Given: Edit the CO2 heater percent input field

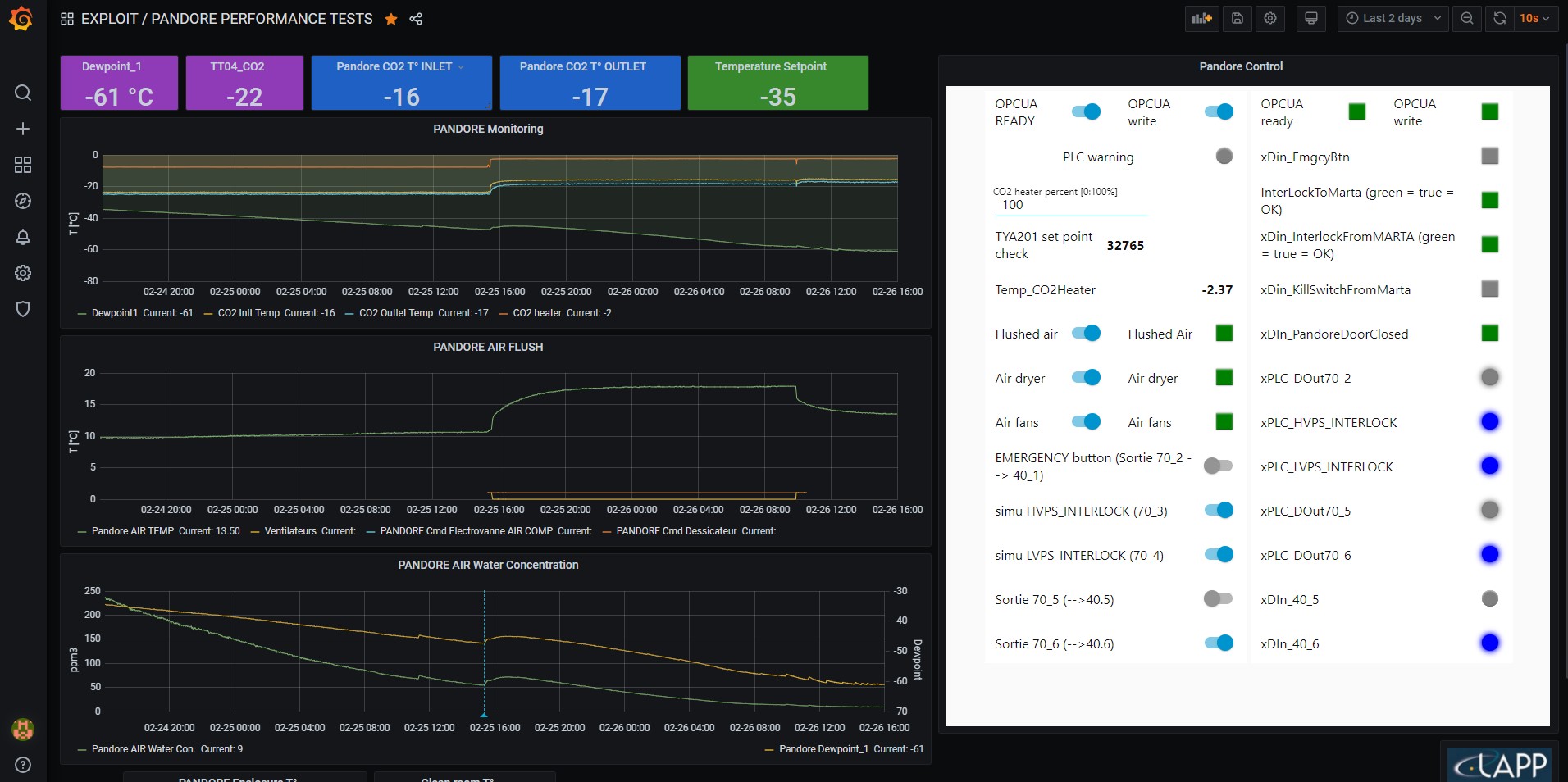Looking at the screenshot, I should pyautogui.click(x=1071, y=205).
